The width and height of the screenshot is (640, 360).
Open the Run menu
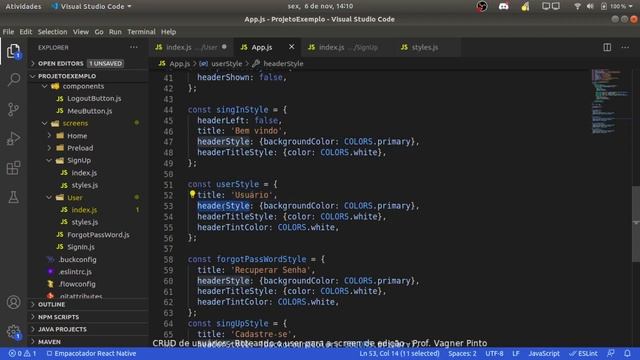point(115,32)
